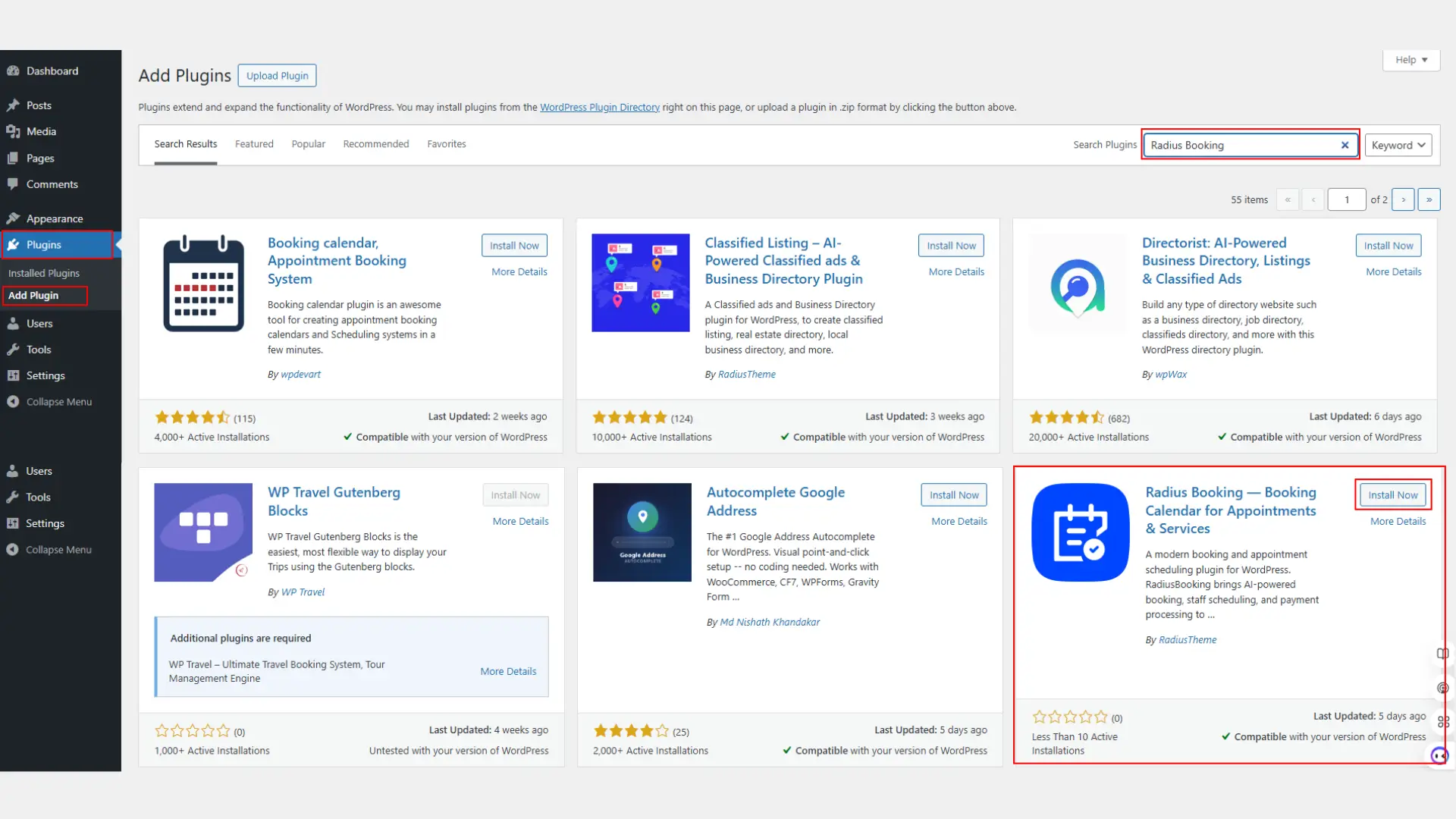Viewport: 1456px width, 819px height.
Task: Open the Add Plugin submenu item
Action: 33,295
